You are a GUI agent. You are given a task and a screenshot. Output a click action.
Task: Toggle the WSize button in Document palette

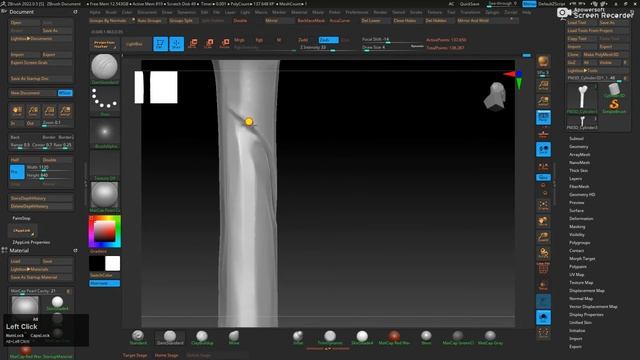65,93
